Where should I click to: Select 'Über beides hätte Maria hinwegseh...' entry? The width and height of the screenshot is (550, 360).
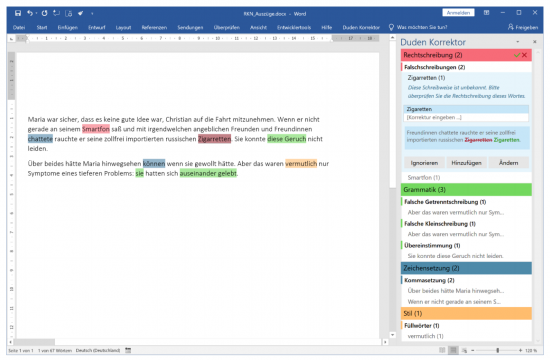456,291
